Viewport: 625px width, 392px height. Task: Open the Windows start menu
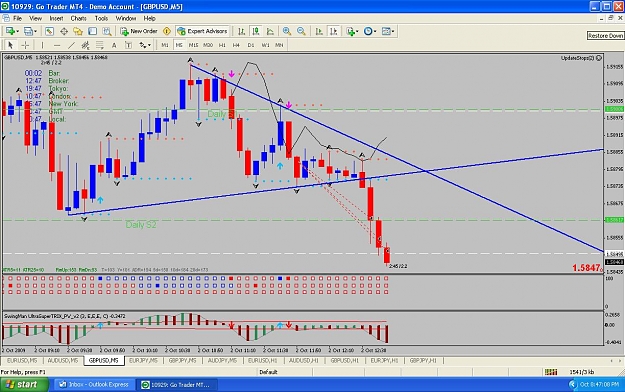(x=24, y=384)
